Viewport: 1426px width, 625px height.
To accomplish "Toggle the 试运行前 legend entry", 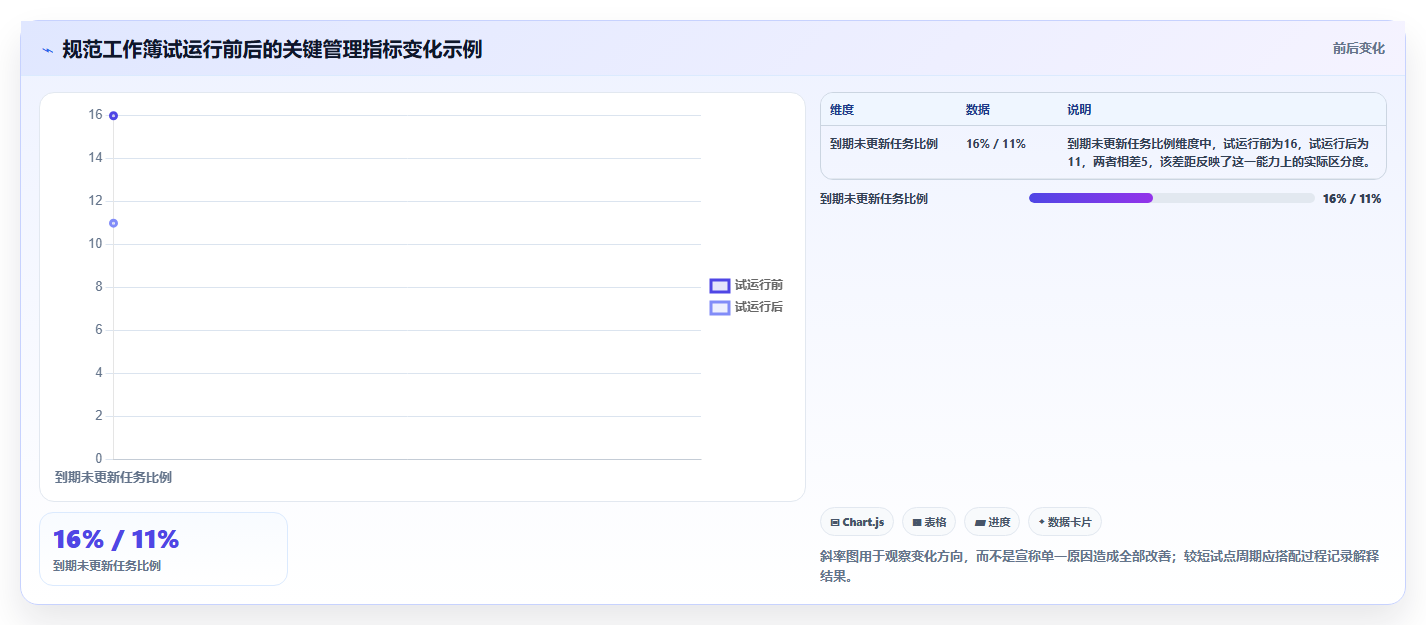I will 746,286.
